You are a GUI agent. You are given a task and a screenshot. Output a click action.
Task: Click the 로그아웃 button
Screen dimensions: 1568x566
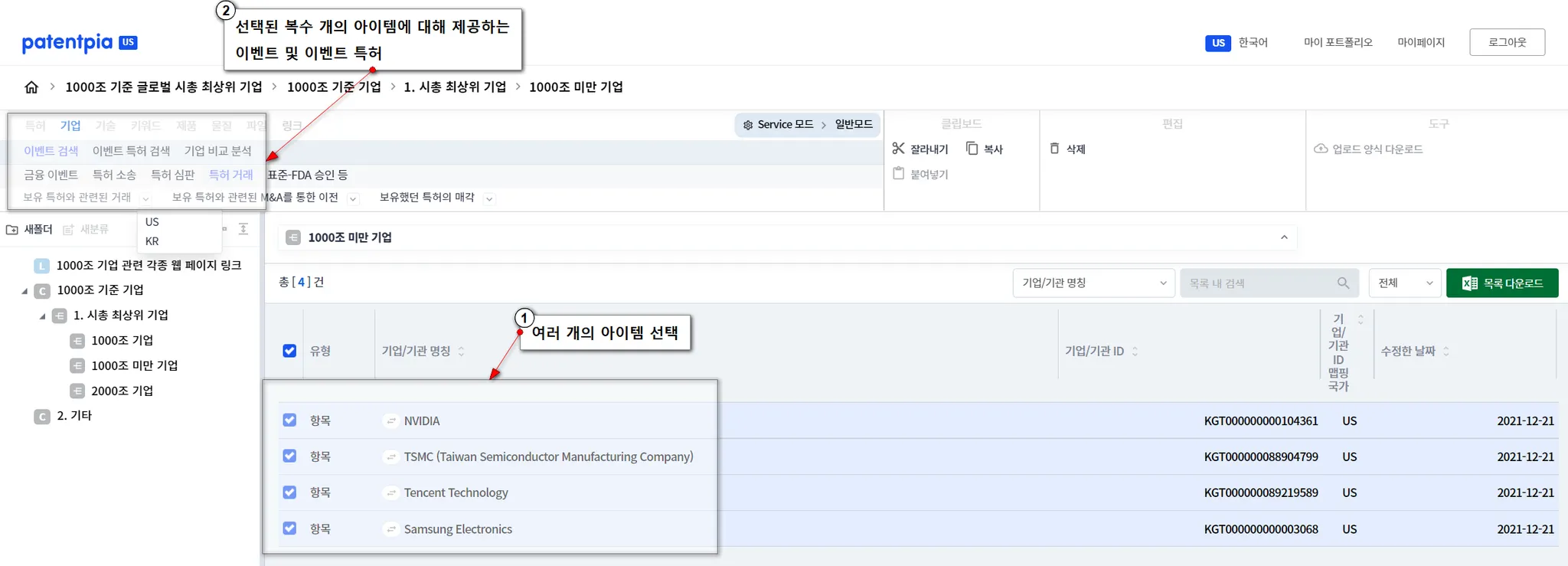pyautogui.click(x=1507, y=42)
